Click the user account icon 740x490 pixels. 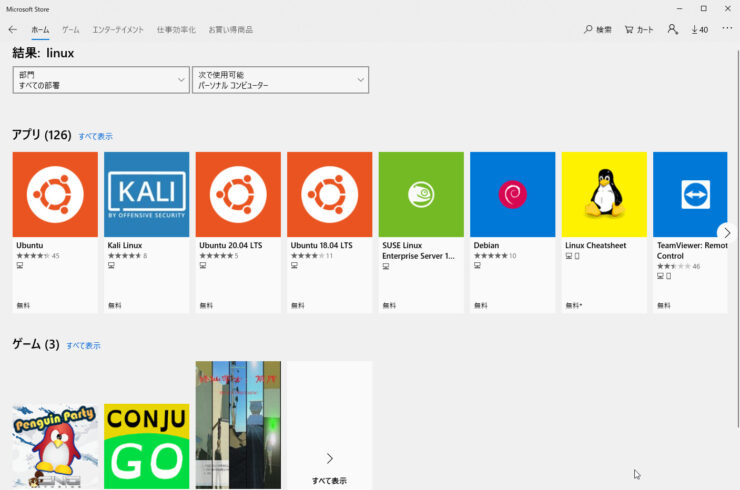point(672,30)
